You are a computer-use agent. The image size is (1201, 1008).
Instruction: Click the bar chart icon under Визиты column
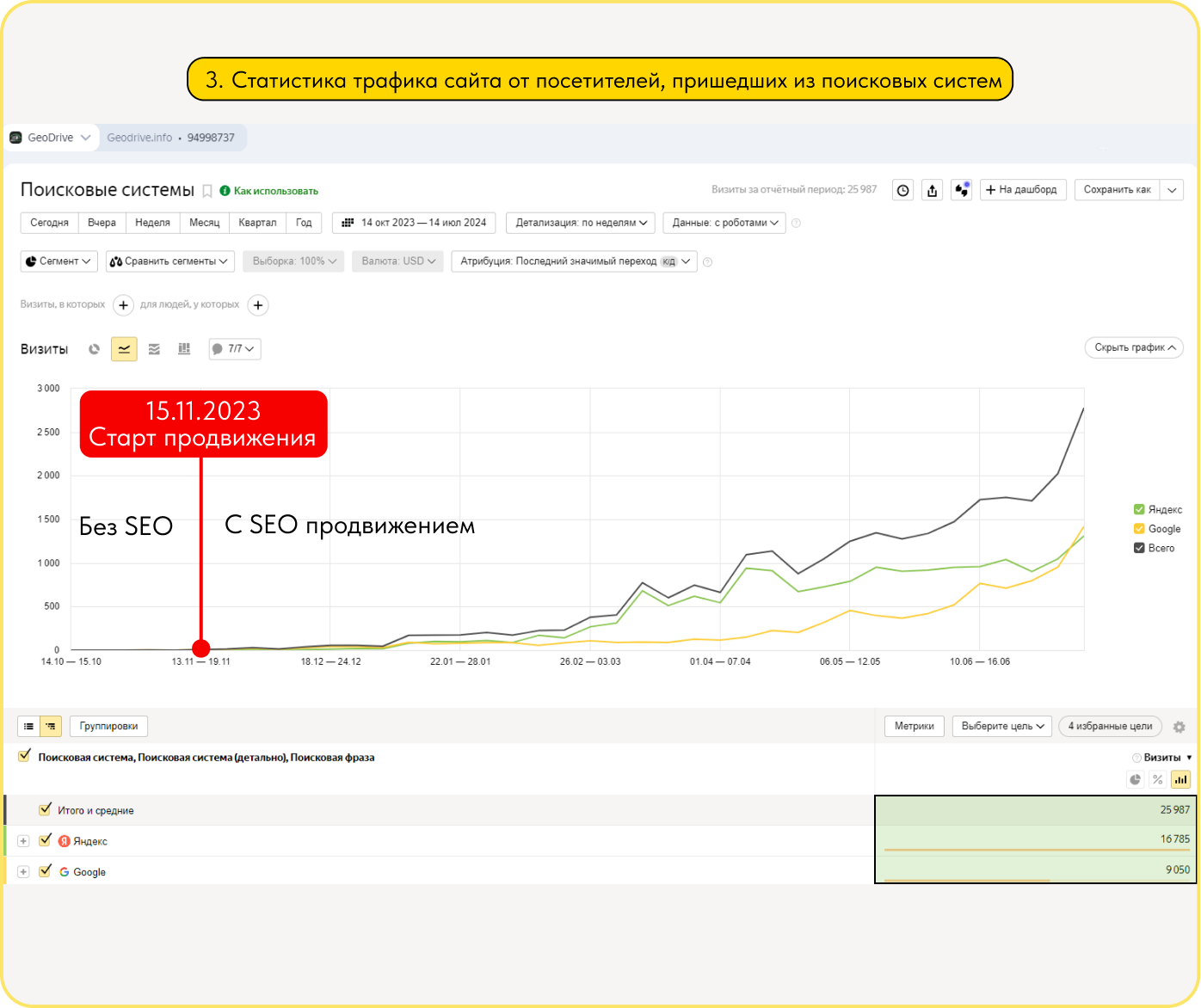(1181, 779)
